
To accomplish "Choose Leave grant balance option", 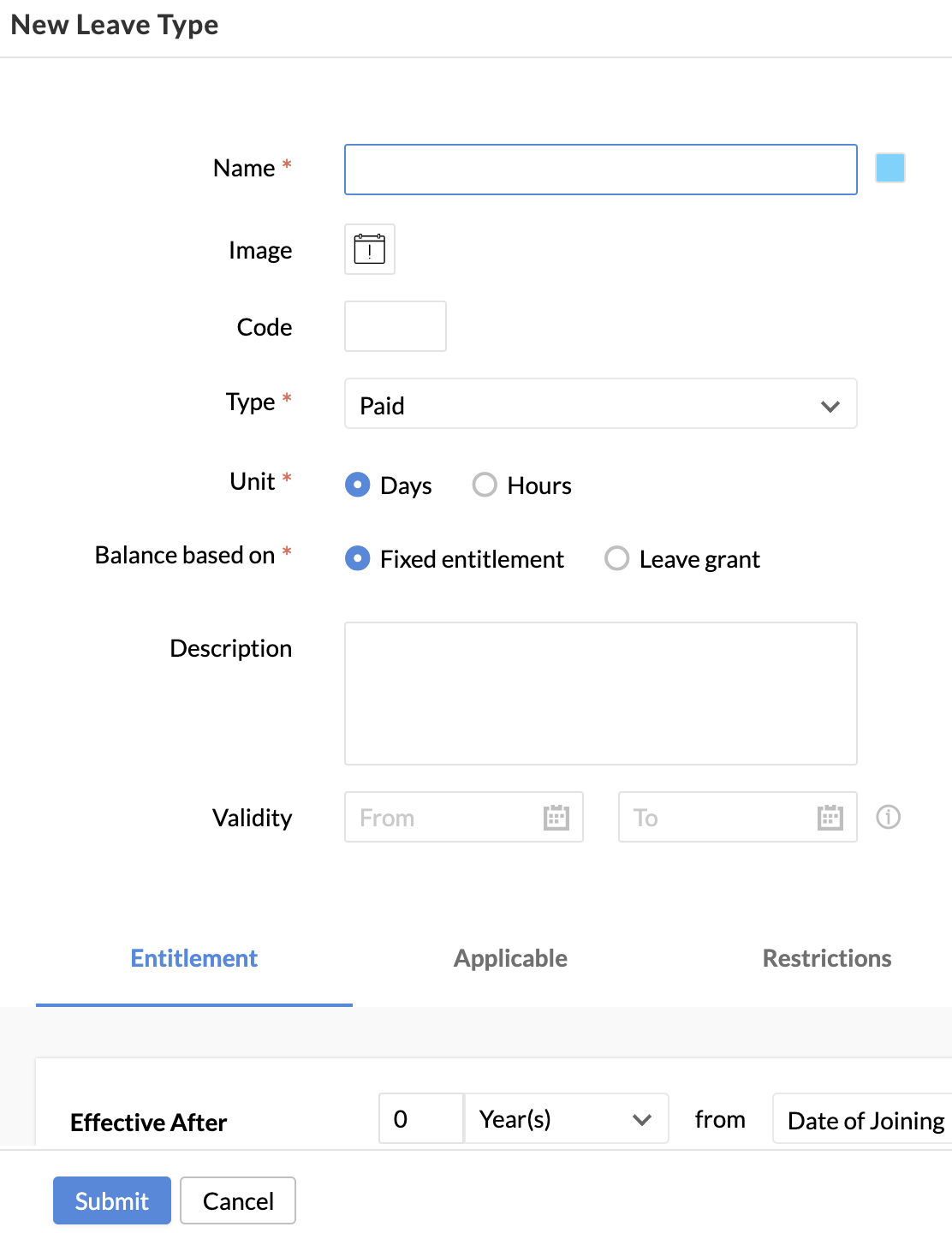I will pos(617,559).
